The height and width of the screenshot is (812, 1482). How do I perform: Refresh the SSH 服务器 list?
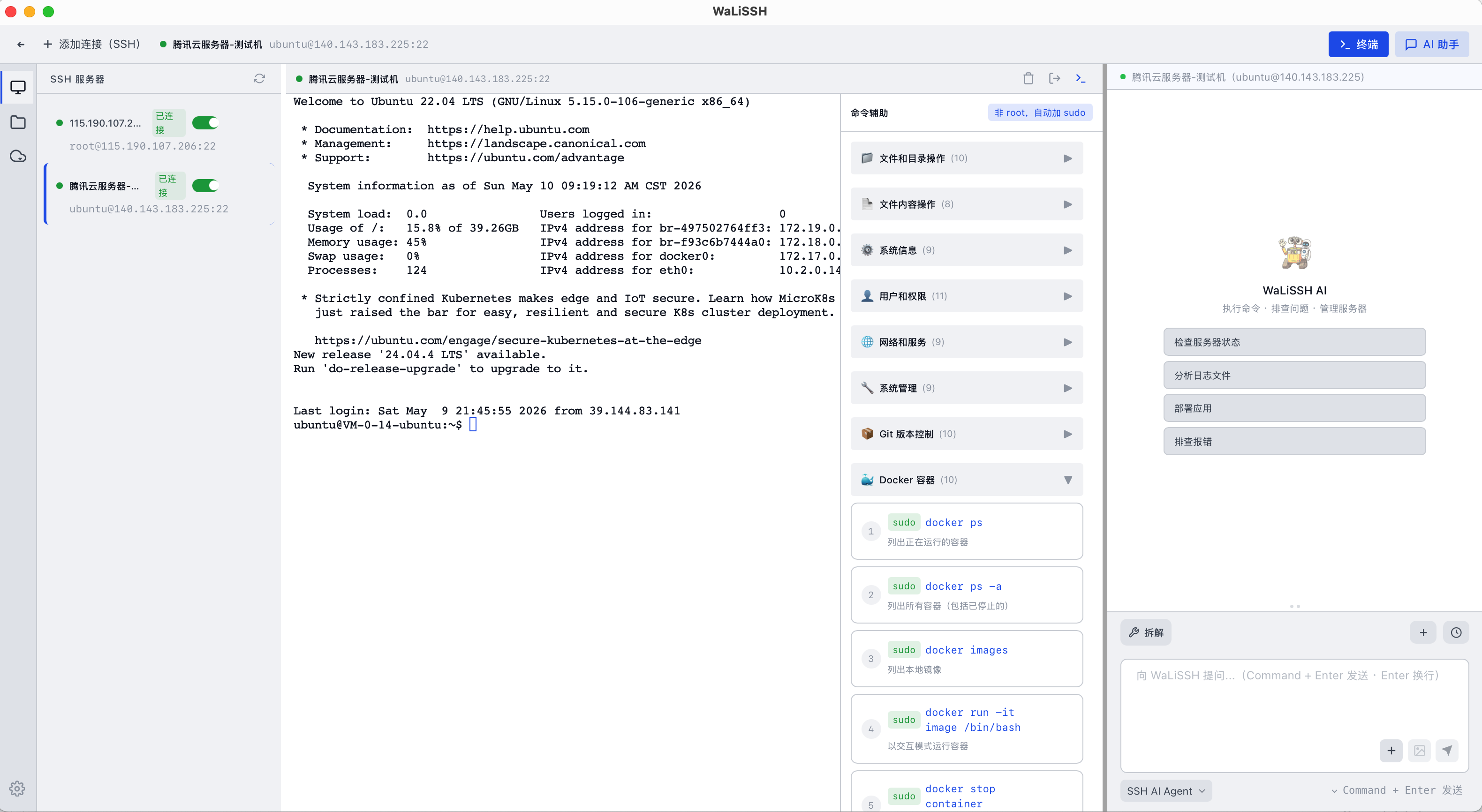(x=259, y=79)
